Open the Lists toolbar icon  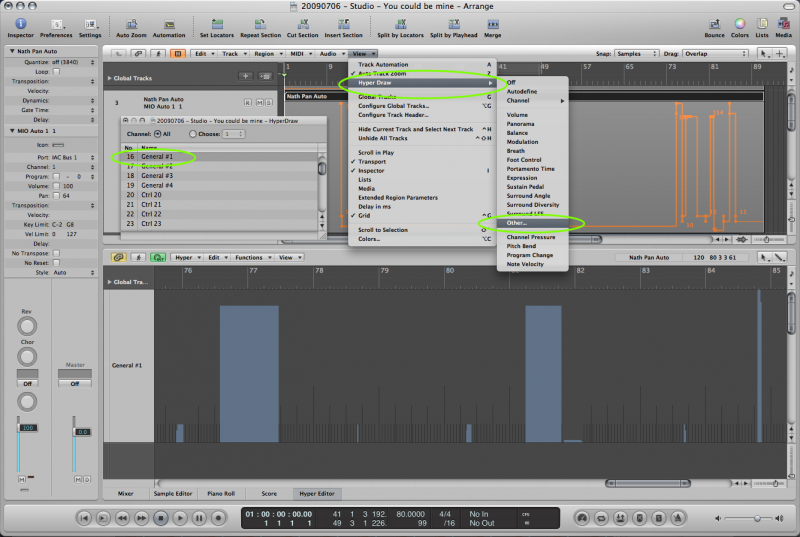coord(762,24)
